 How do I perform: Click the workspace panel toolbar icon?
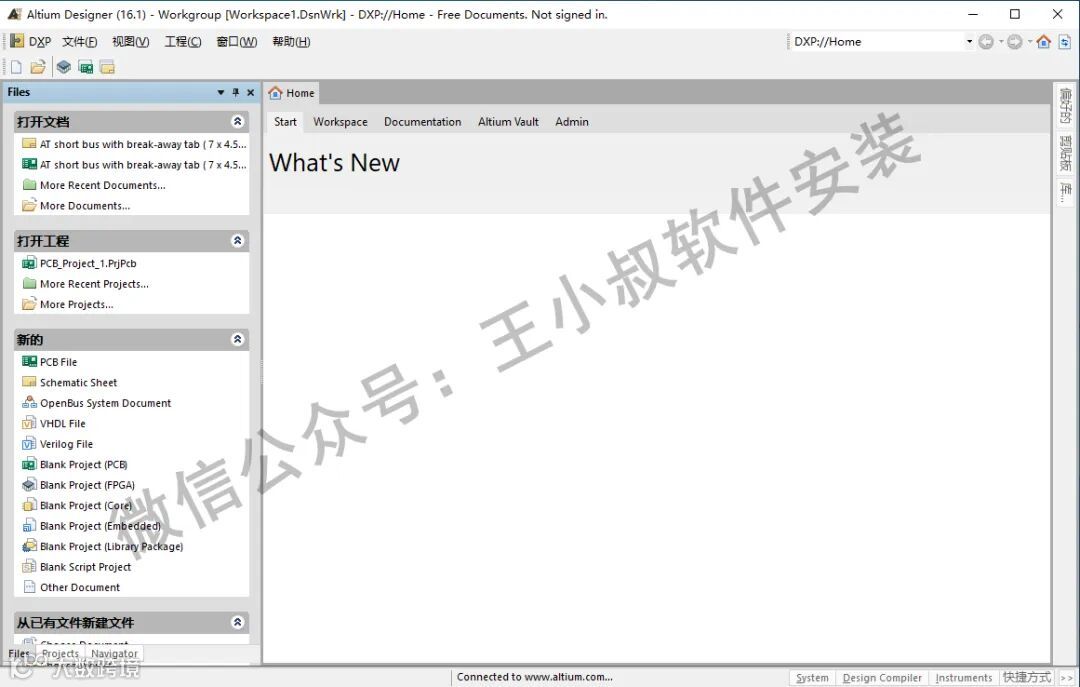tap(107, 67)
